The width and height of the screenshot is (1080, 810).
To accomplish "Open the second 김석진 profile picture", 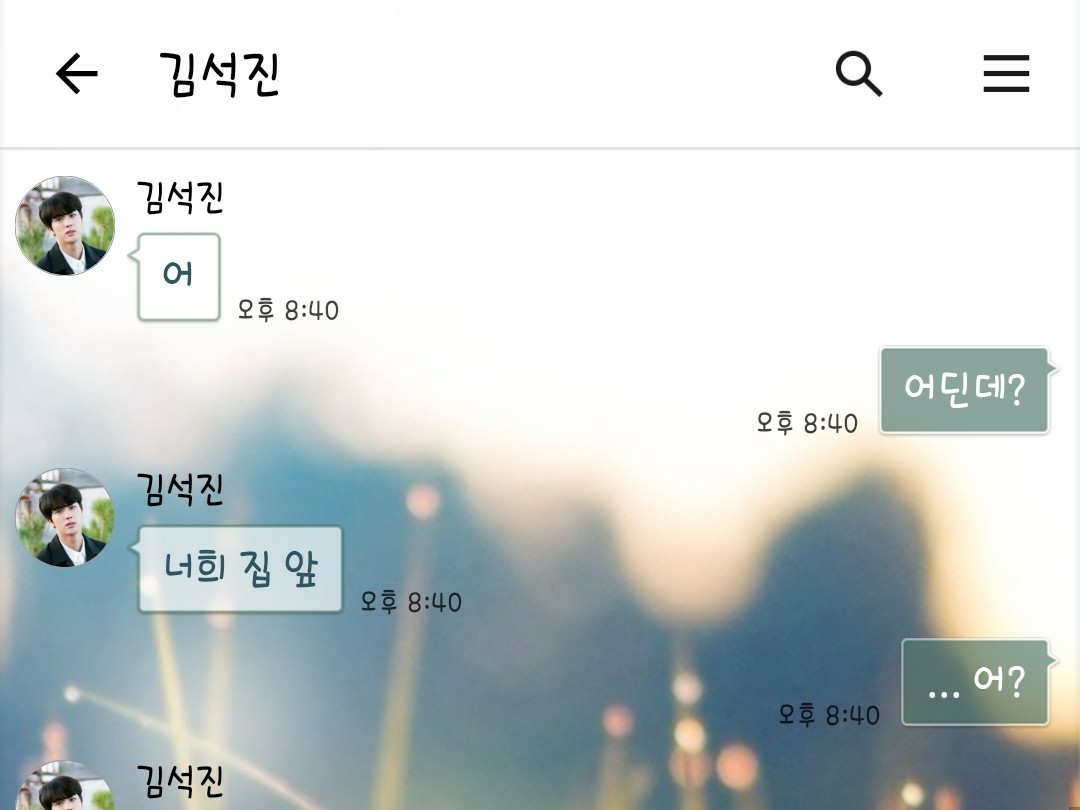I will [65, 518].
